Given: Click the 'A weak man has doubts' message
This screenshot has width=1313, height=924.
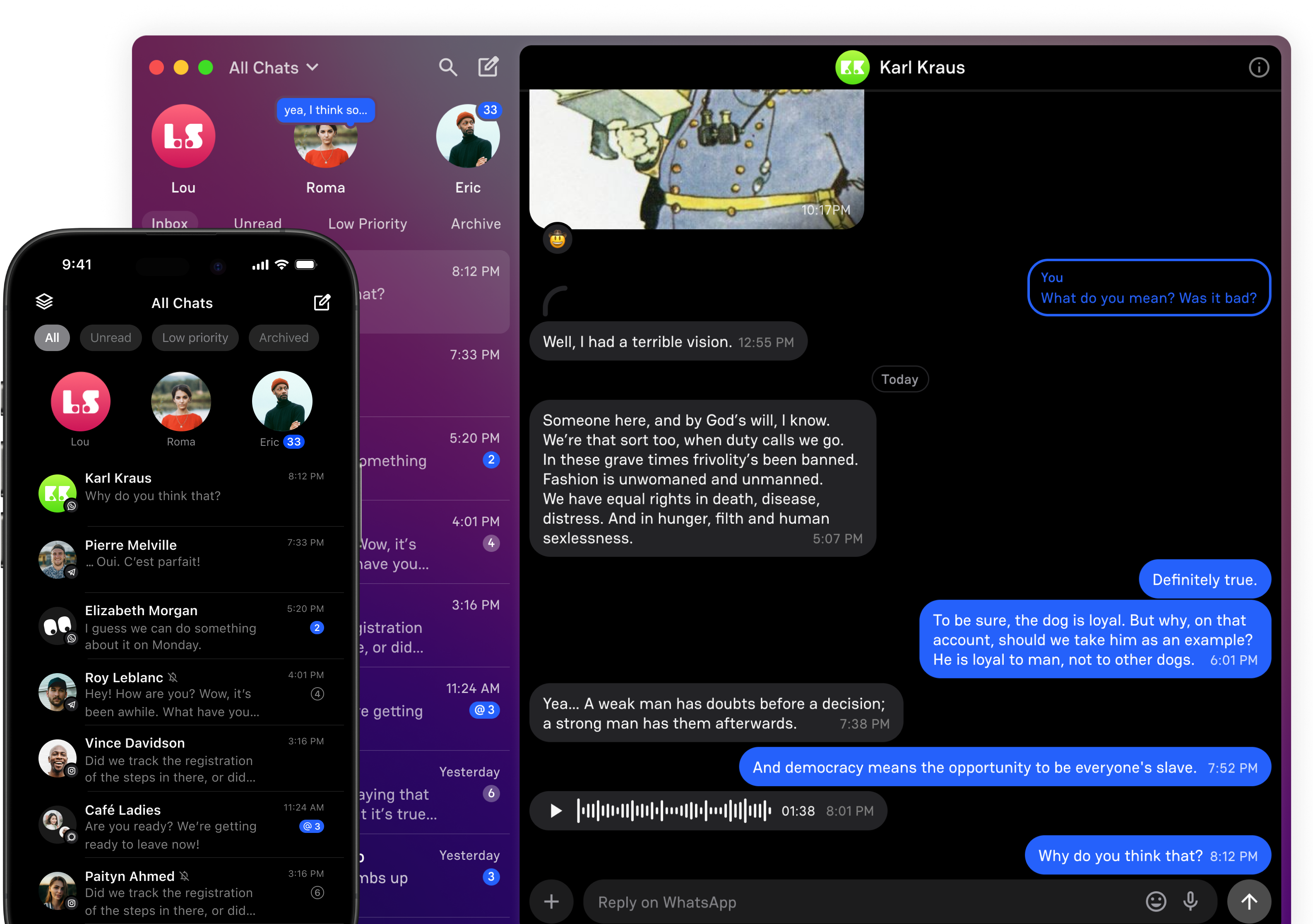Looking at the screenshot, I should point(717,713).
